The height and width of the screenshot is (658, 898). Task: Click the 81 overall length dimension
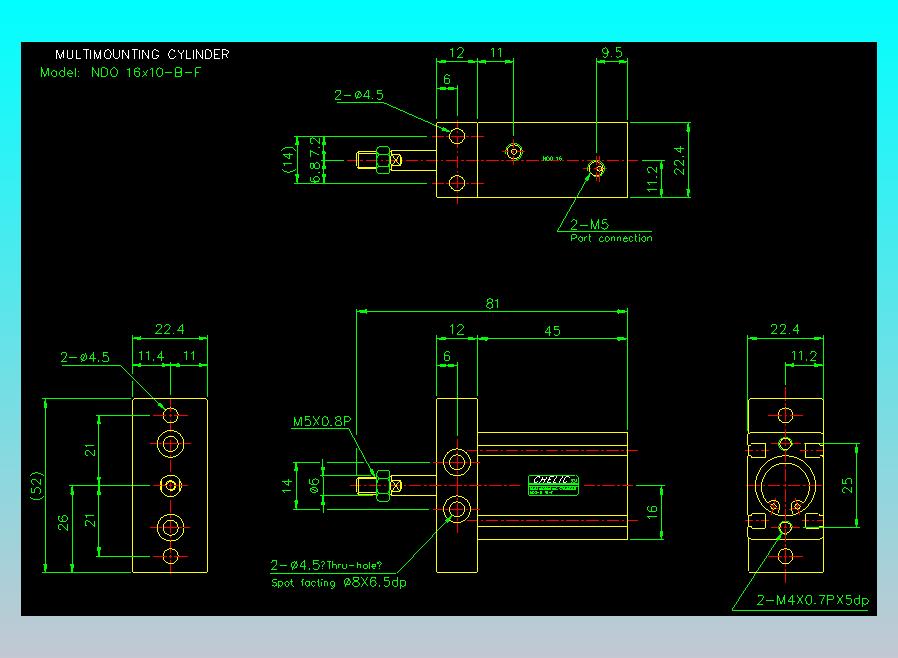492,304
